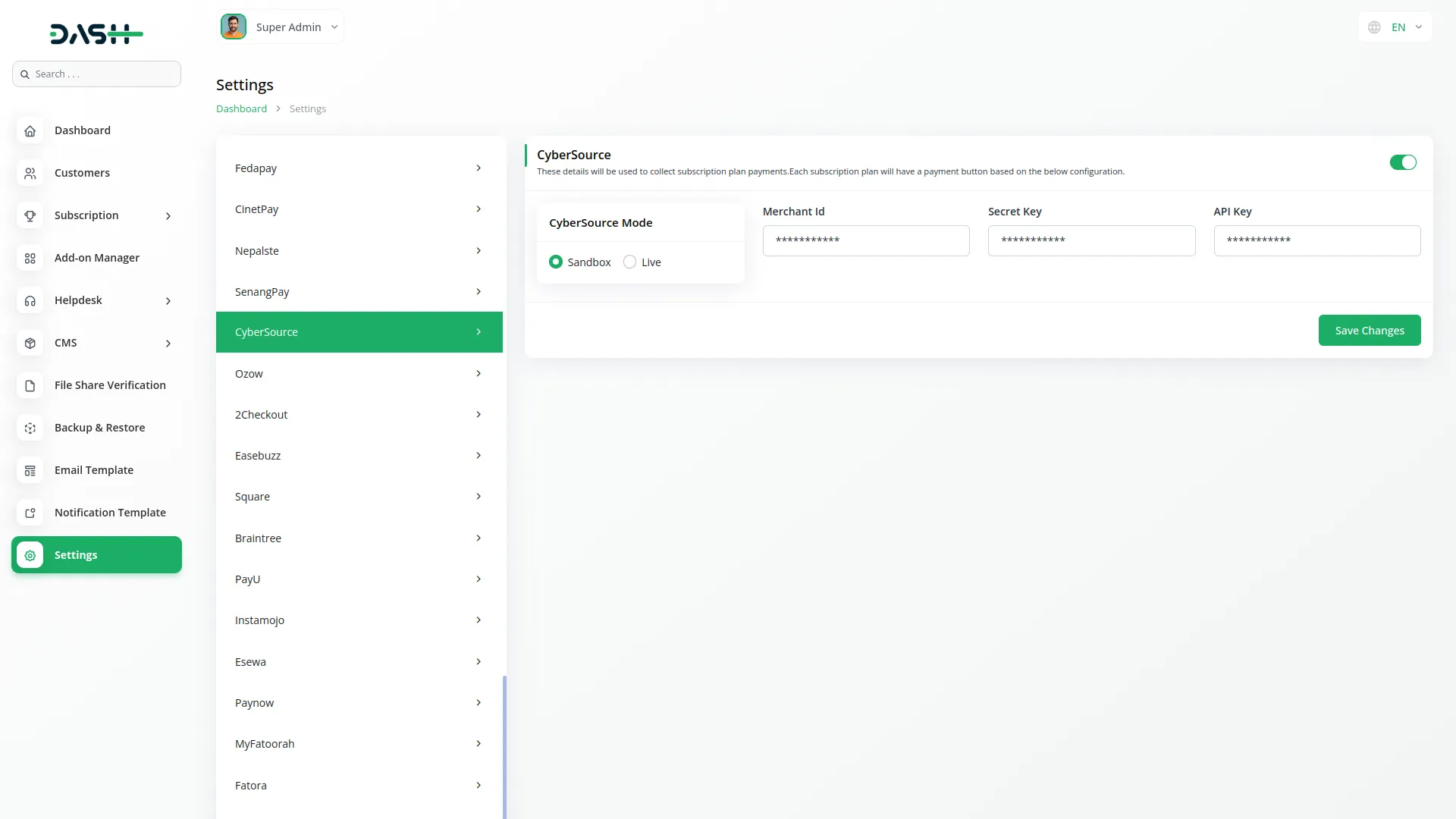This screenshot has width=1456, height=819.
Task: Choose Live mode for CyberSource
Action: [x=629, y=262]
